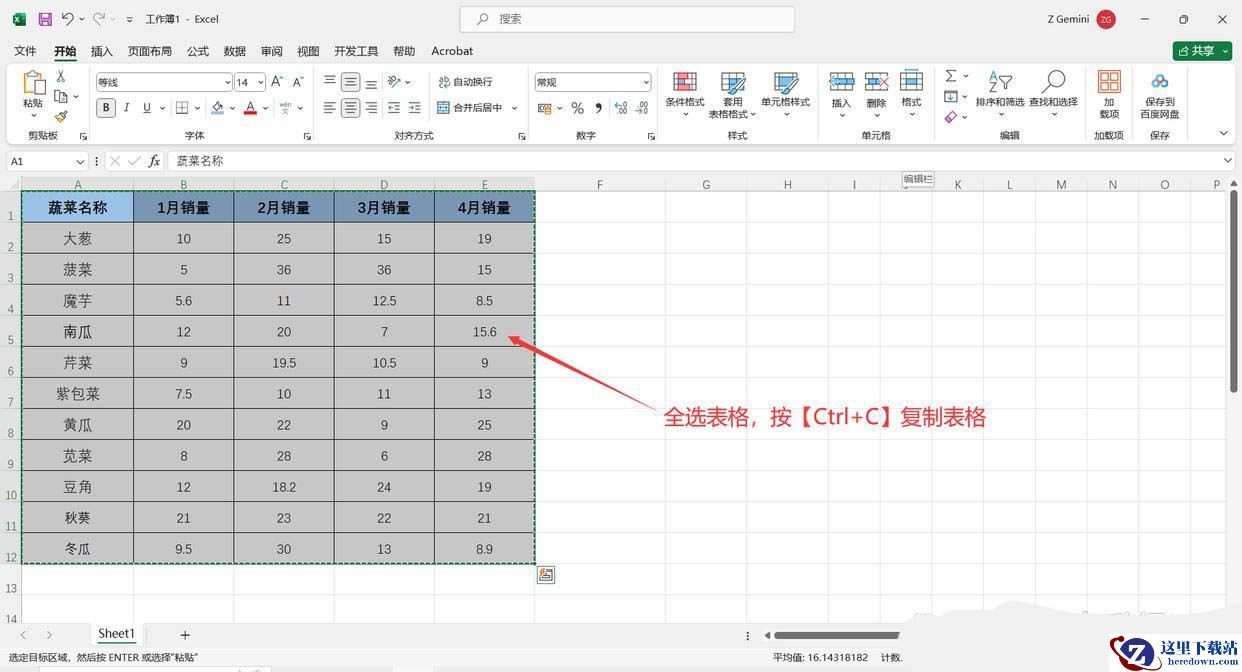The image size is (1242, 672).
Task: Toggle Bold formatting
Action: click(106, 108)
